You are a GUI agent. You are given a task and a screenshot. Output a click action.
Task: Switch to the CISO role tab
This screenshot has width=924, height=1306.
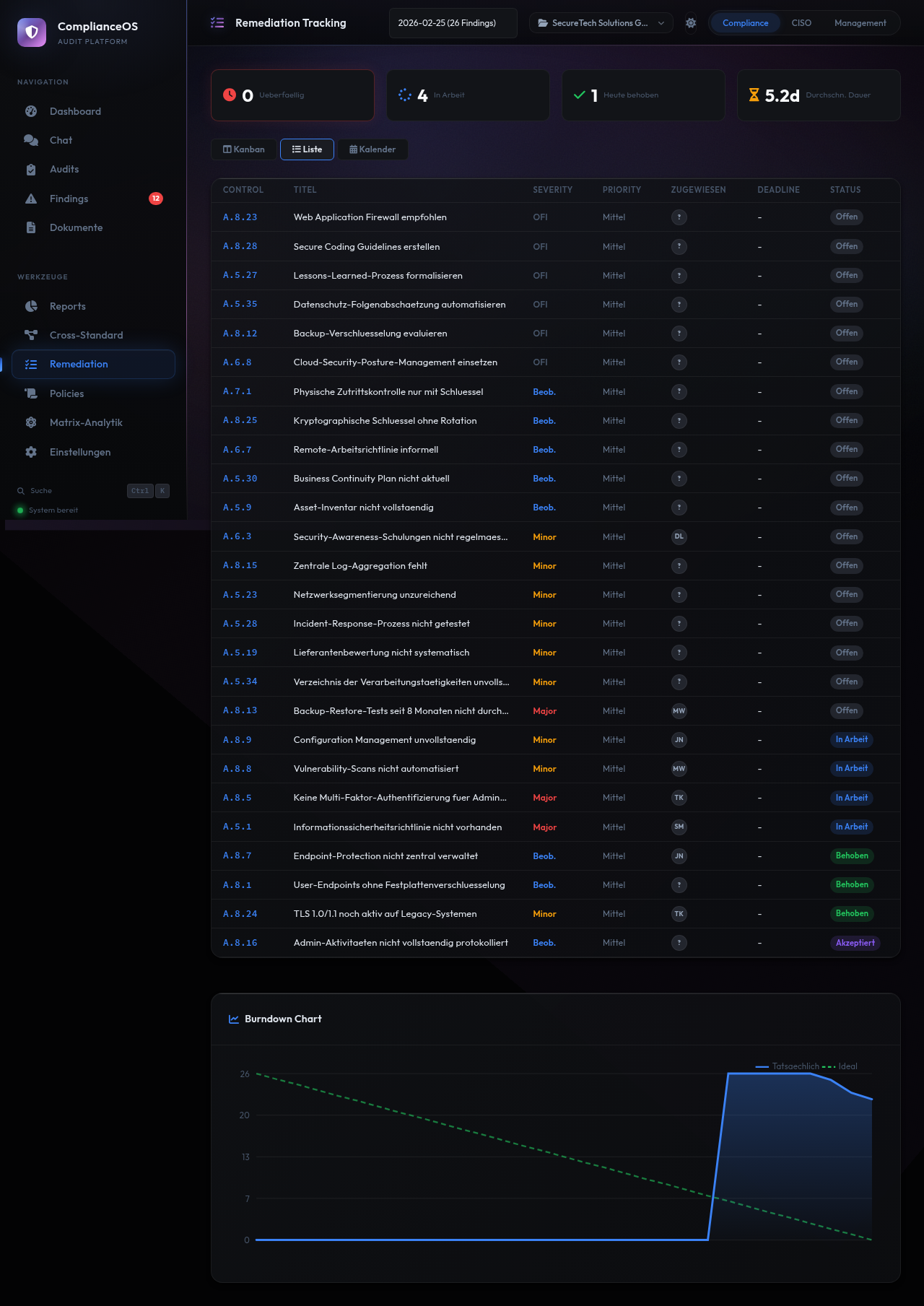pyautogui.click(x=801, y=23)
